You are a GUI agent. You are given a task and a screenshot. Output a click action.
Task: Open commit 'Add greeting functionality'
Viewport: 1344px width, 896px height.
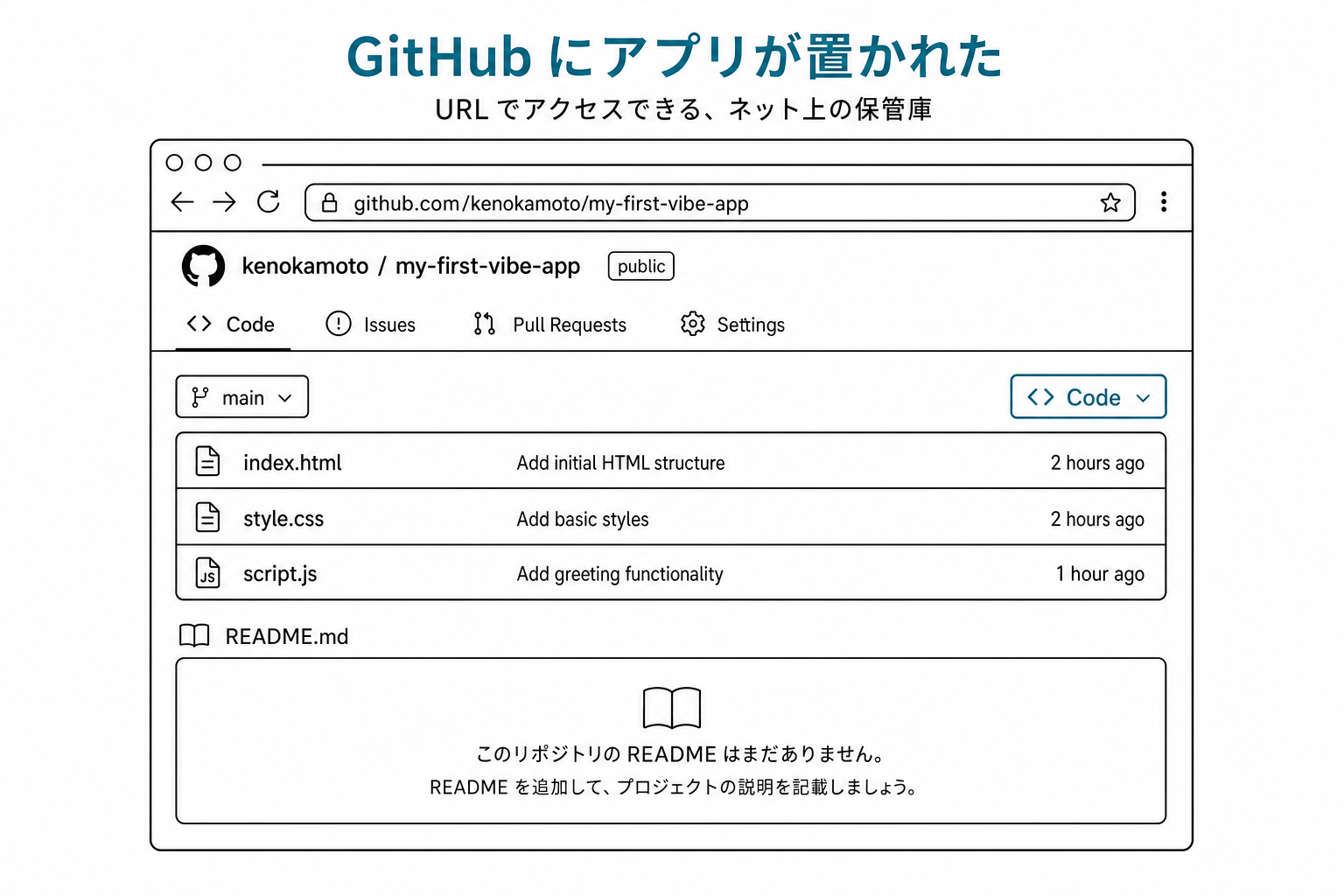(619, 574)
